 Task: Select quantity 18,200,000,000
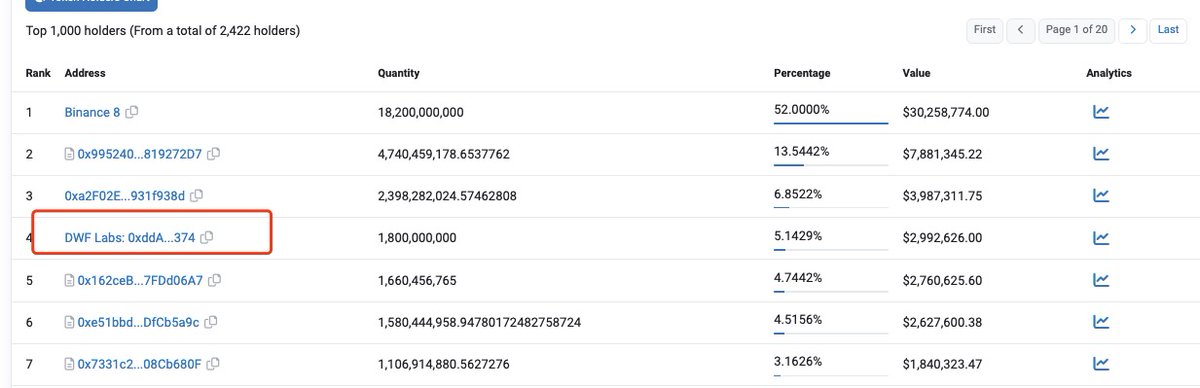(x=421, y=112)
